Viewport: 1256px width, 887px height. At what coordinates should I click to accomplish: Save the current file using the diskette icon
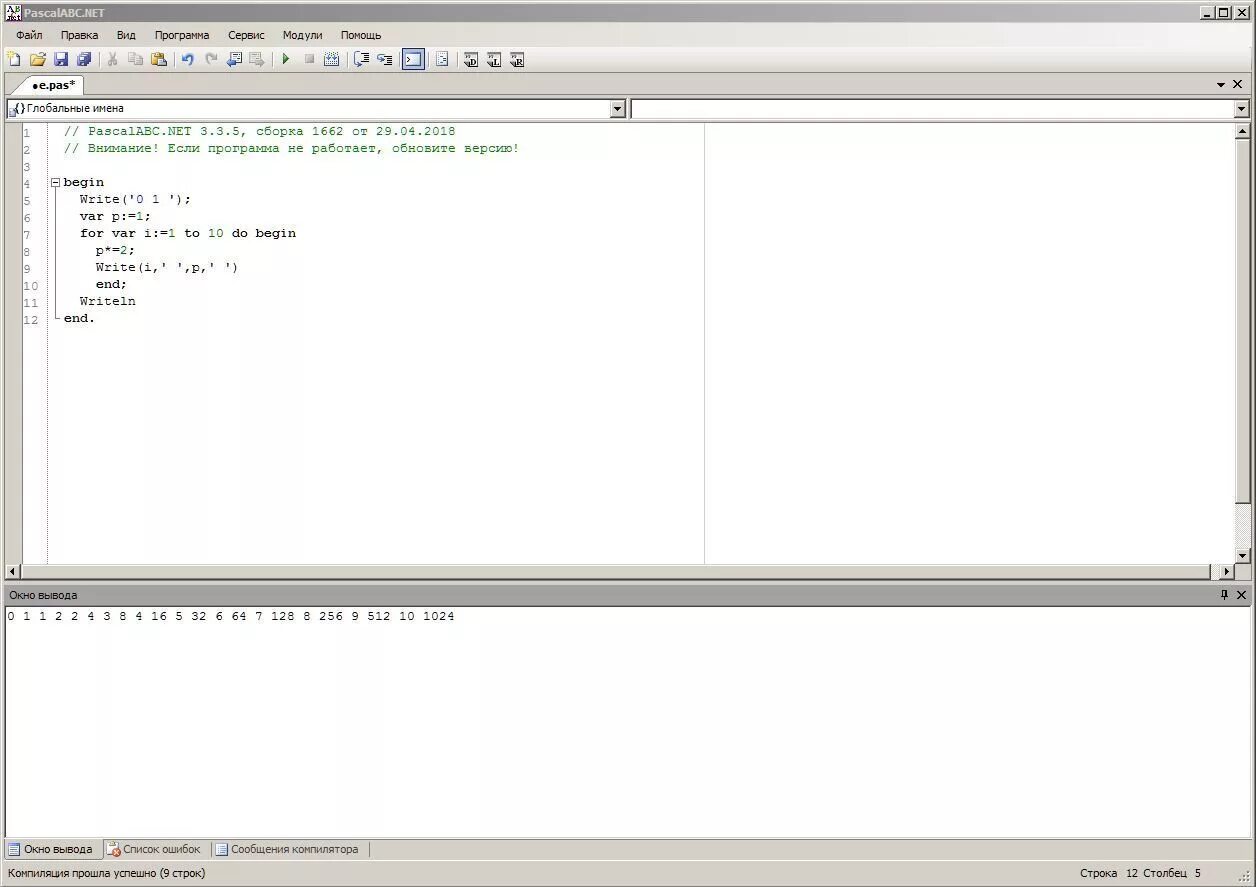tap(61, 60)
